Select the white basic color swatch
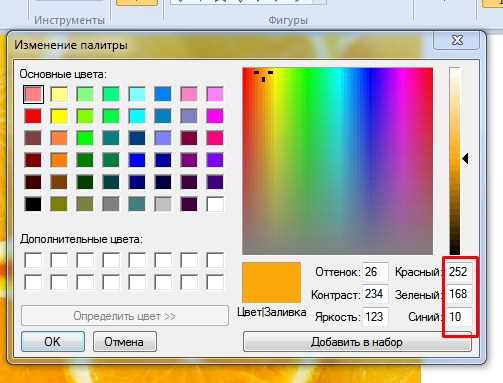Viewport: 503px width, 383px height. (x=215, y=204)
